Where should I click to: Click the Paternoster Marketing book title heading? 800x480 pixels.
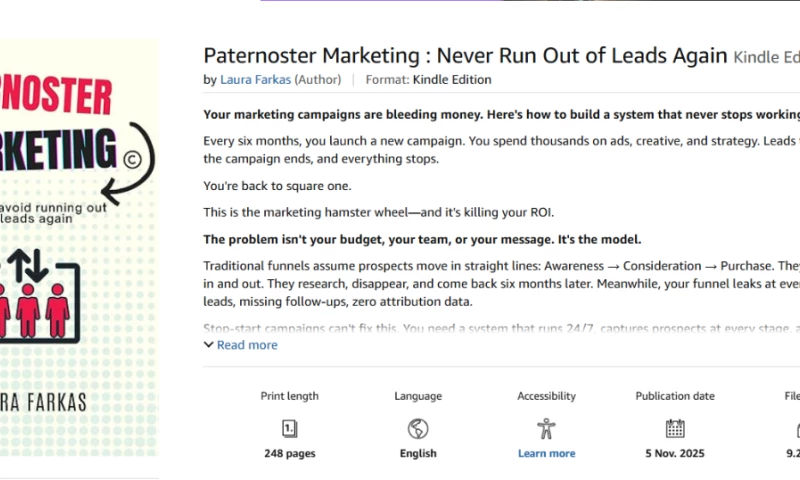465,55
